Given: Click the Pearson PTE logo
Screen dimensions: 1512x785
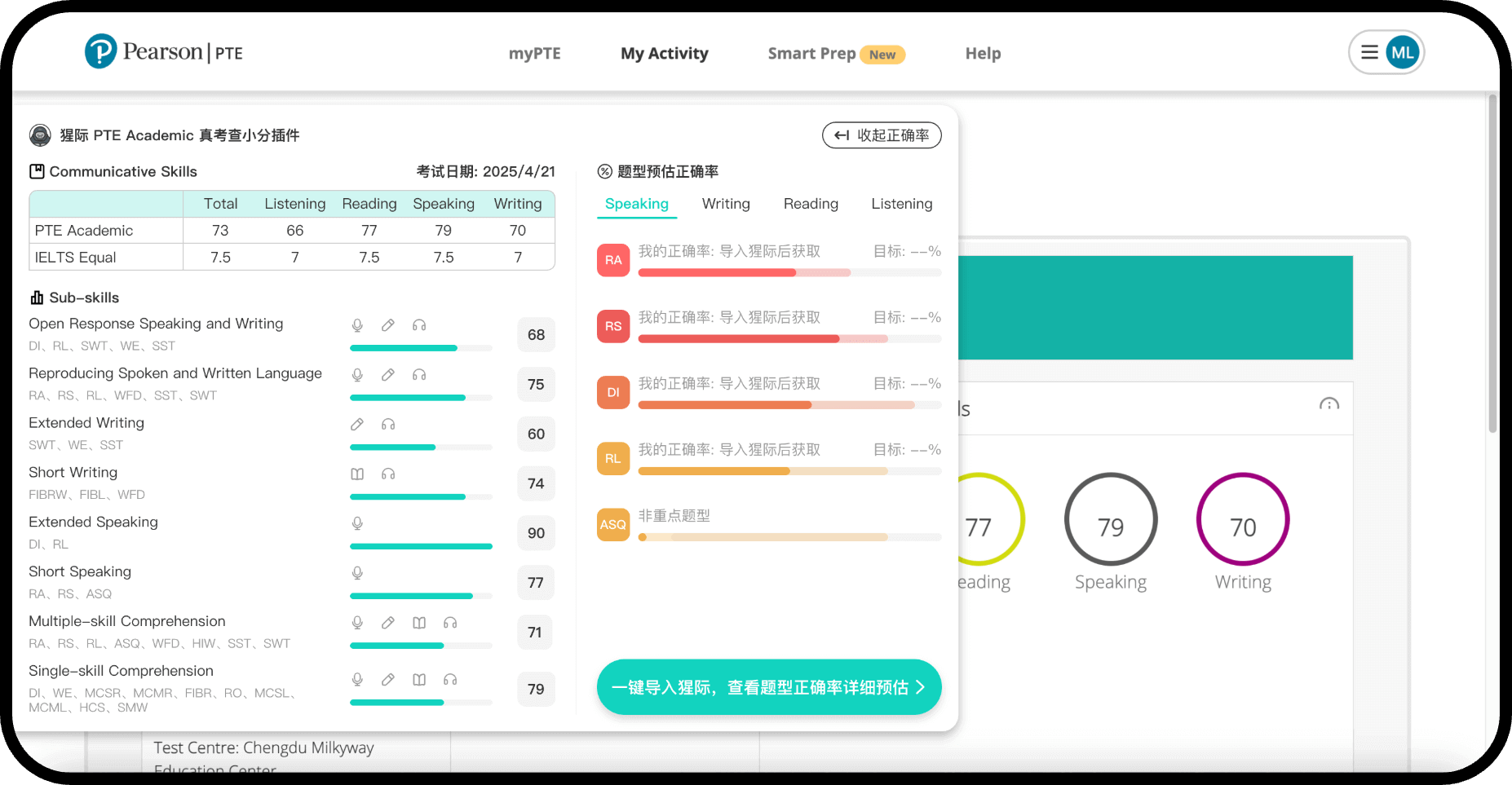Looking at the screenshot, I should coord(164,52).
